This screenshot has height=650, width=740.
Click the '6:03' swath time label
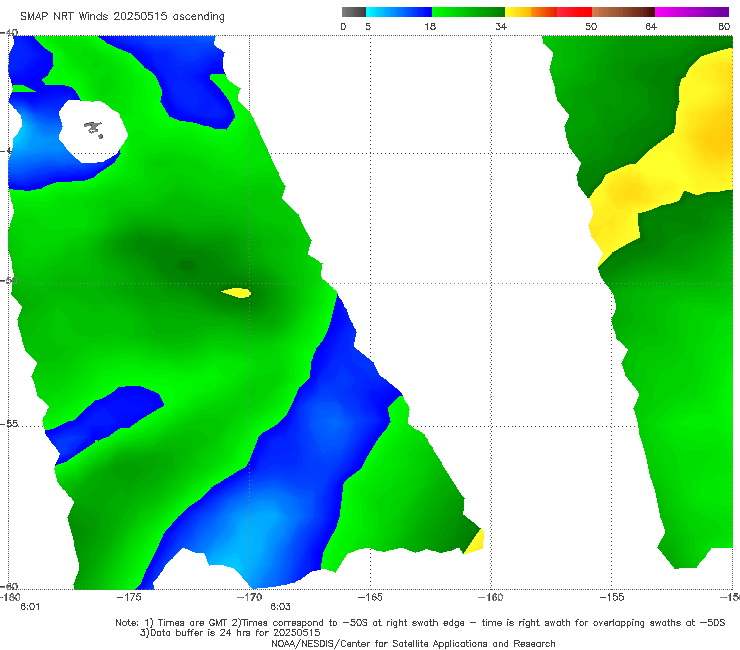(280, 607)
